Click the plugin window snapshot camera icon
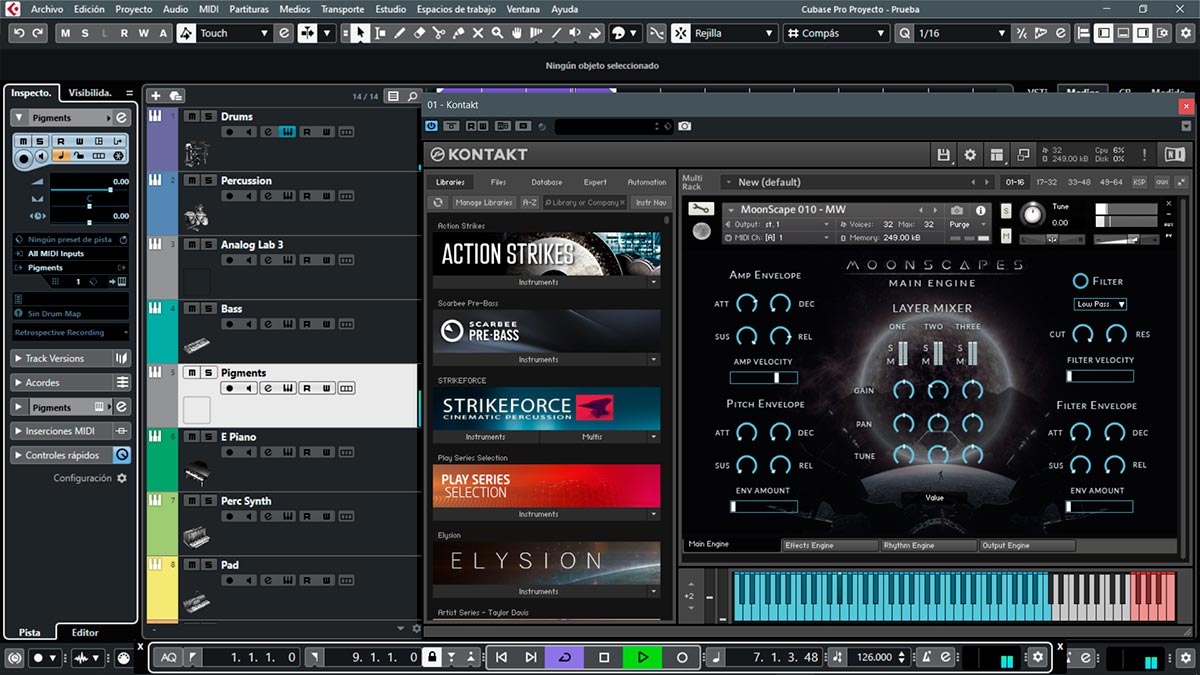Viewport: 1200px width, 675px height. [x=684, y=126]
